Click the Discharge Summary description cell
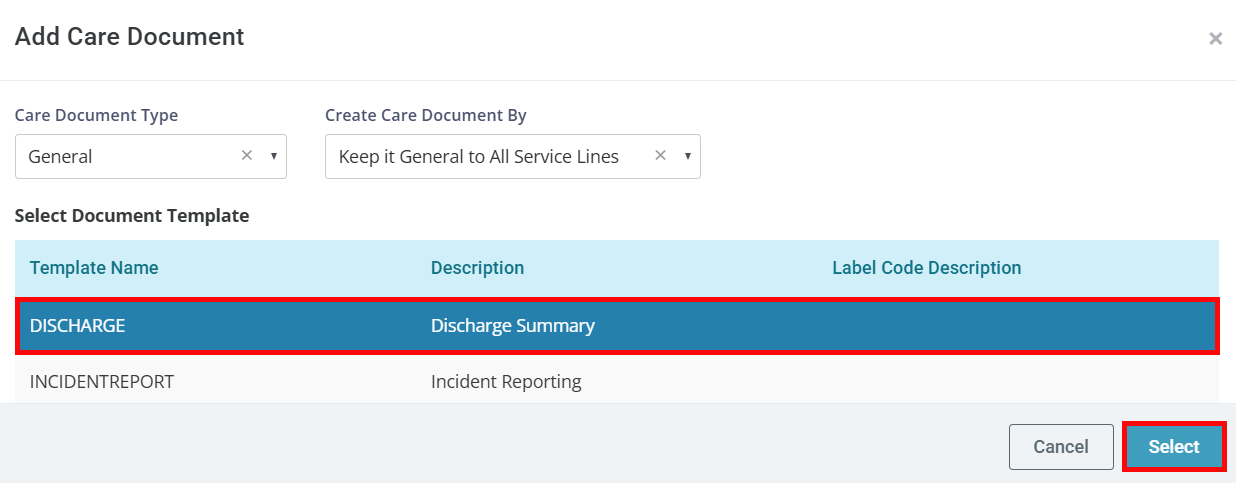The height and width of the screenshot is (483, 1236). (513, 325)
